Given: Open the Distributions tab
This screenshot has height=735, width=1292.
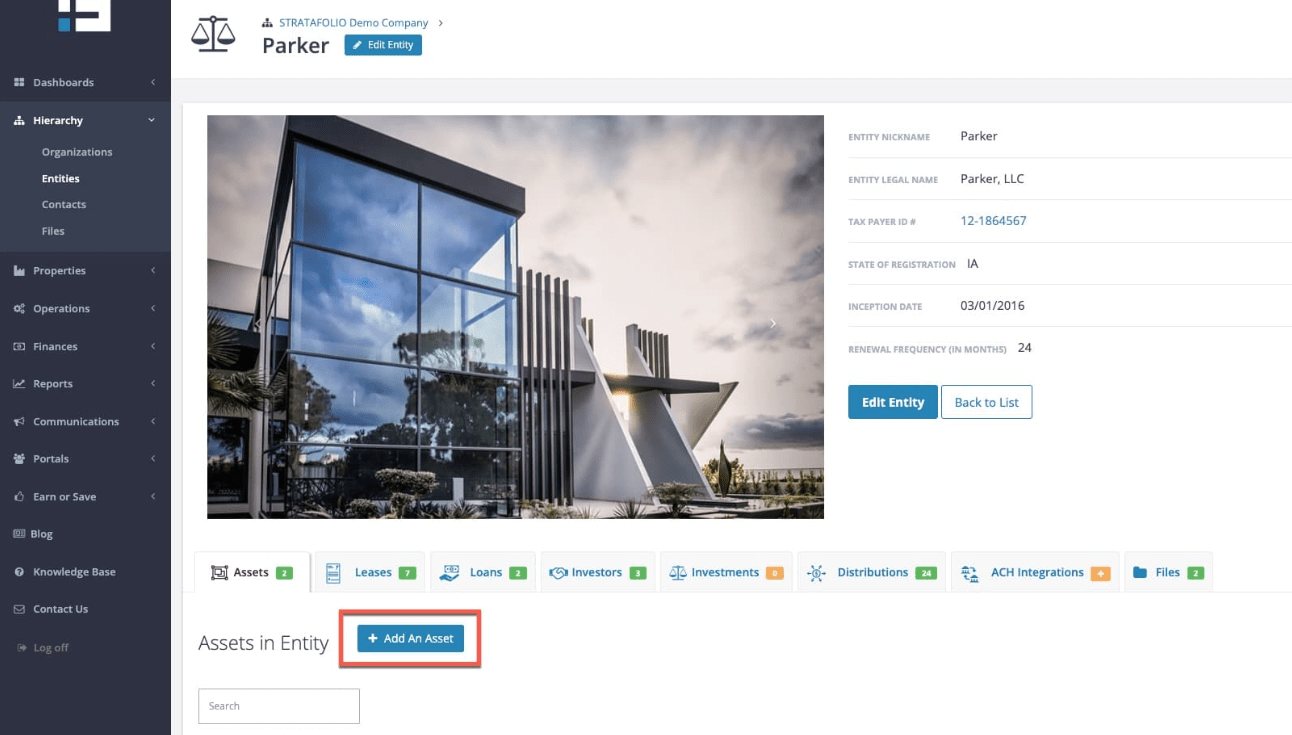Looking at the screenshot, I should coord(871,572).
